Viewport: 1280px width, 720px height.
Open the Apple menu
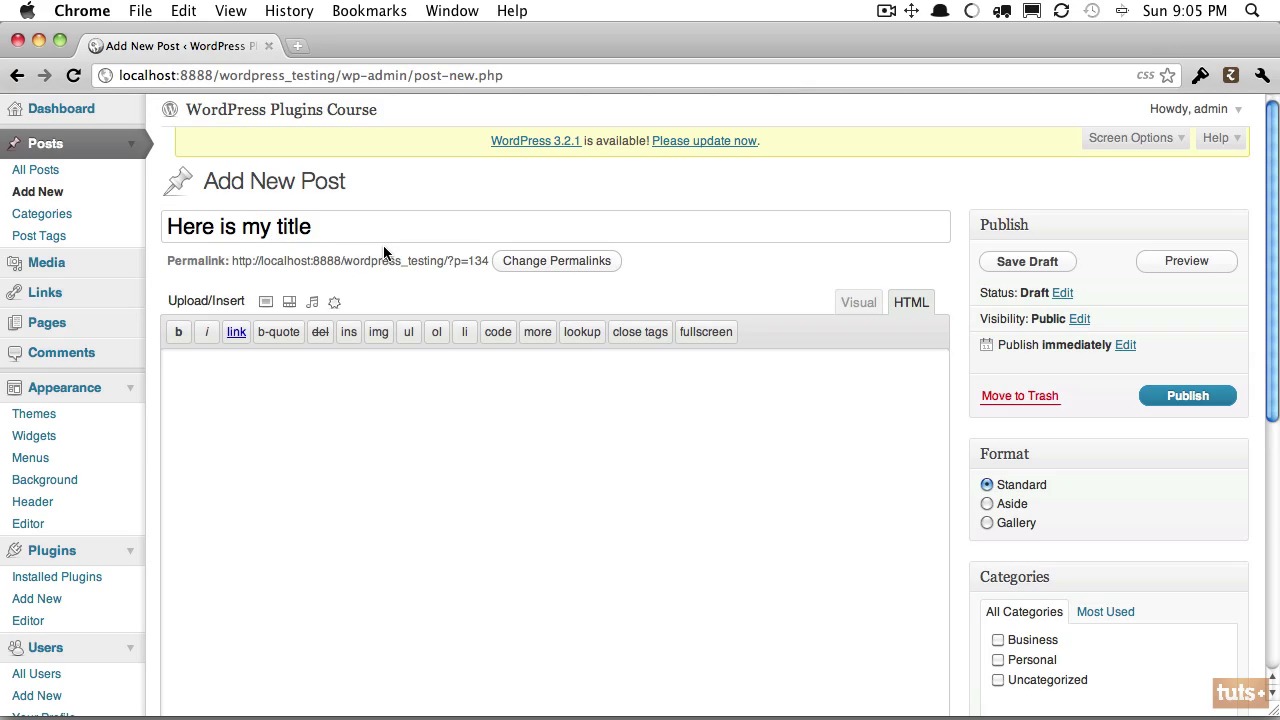point(27,11)
